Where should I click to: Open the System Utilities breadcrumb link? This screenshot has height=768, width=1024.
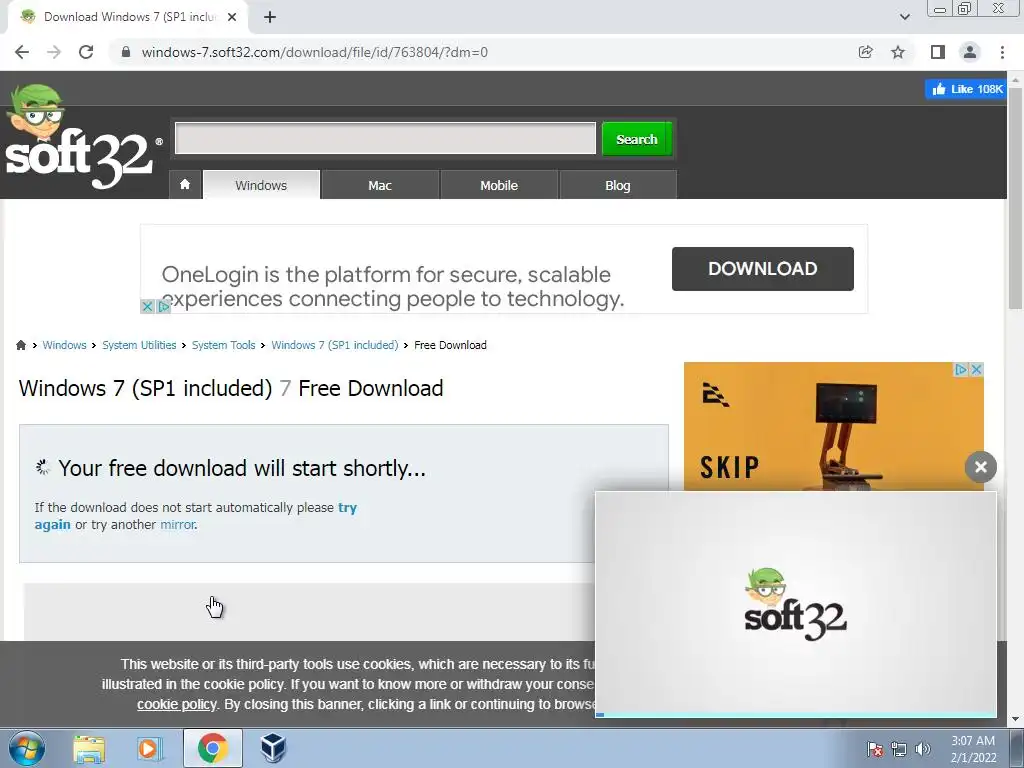click(139, 345)
